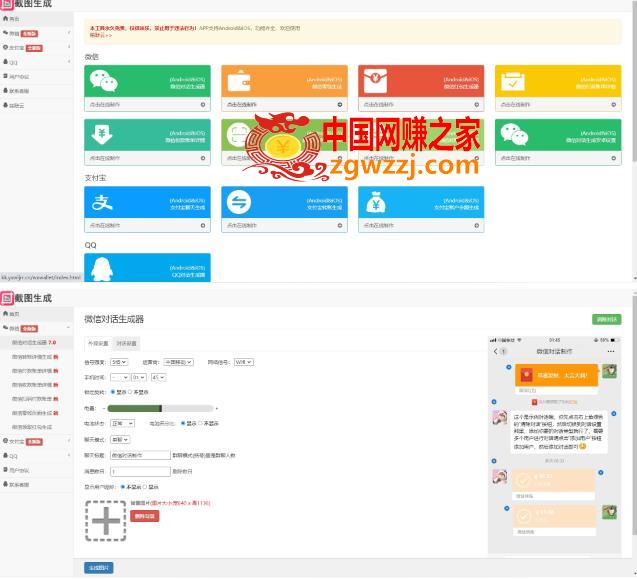This screenshot has width=637, height=579.
Task: Click the red delete background button
Action: click(x=145, y=516)
